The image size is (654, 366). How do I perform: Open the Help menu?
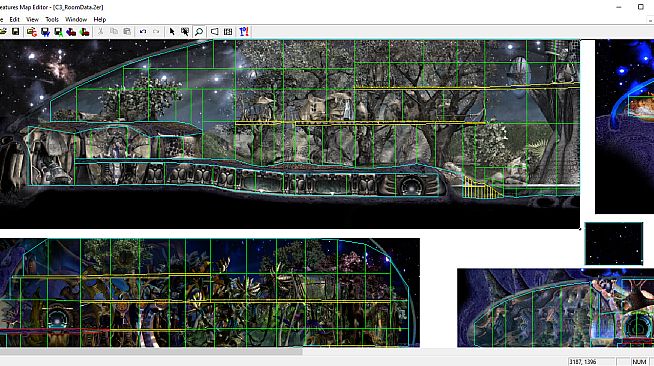(x=100, y=20)
